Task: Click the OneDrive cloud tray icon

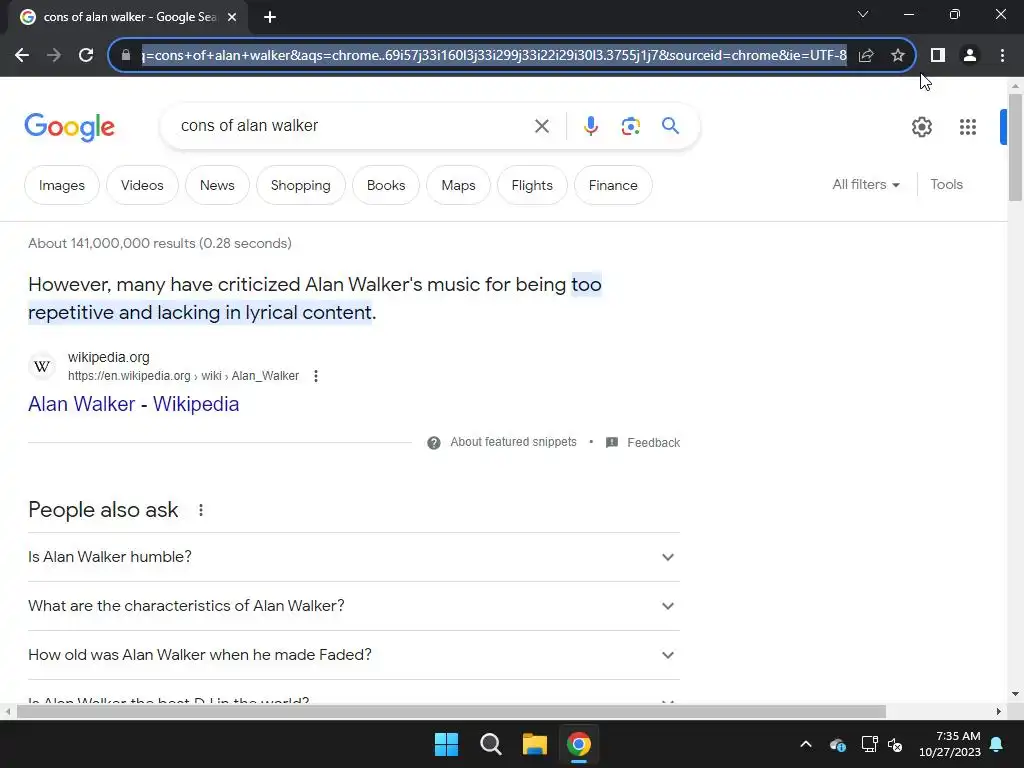Action: (838, 744)
